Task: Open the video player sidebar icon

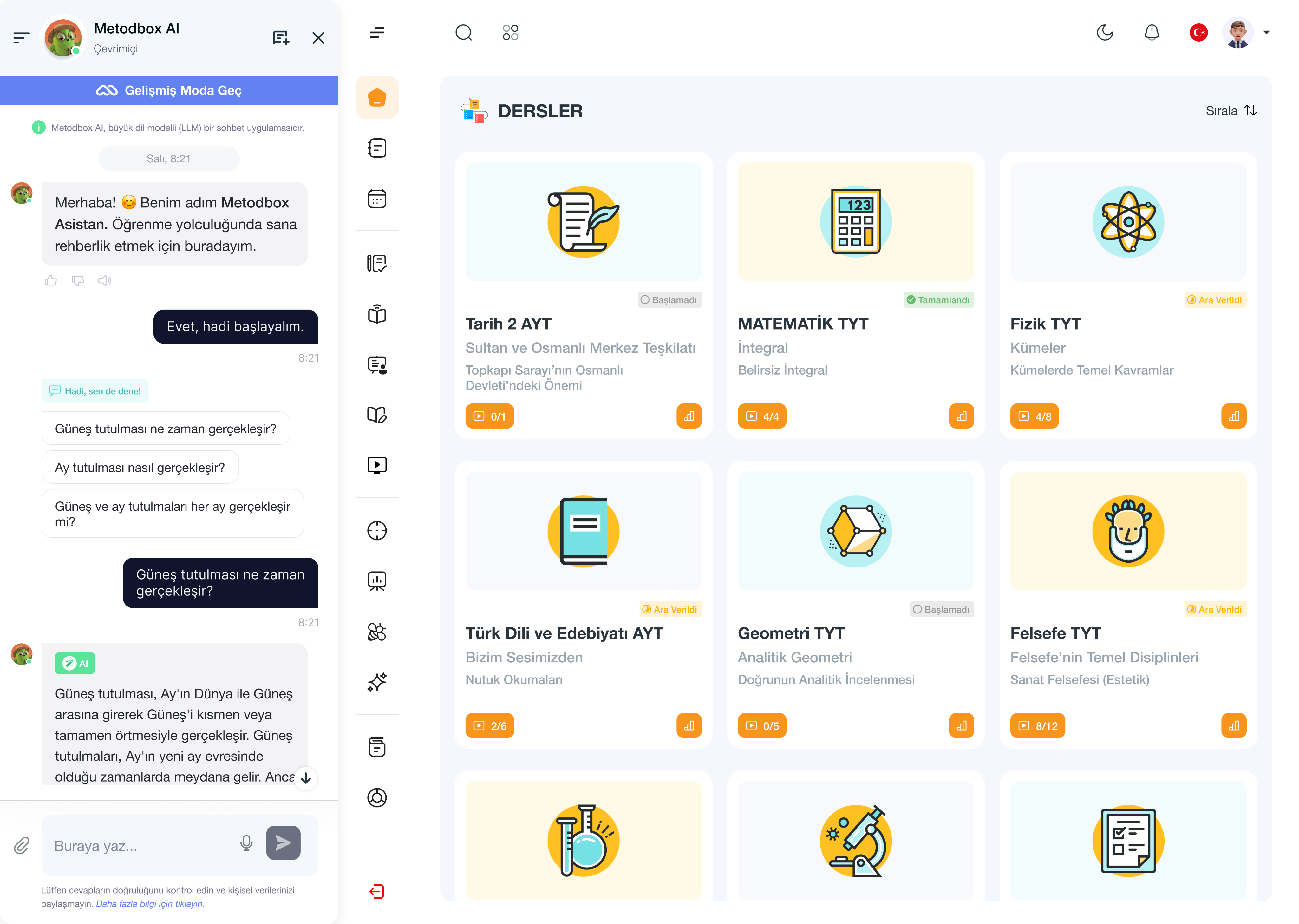Action: (x=377, y=465)
